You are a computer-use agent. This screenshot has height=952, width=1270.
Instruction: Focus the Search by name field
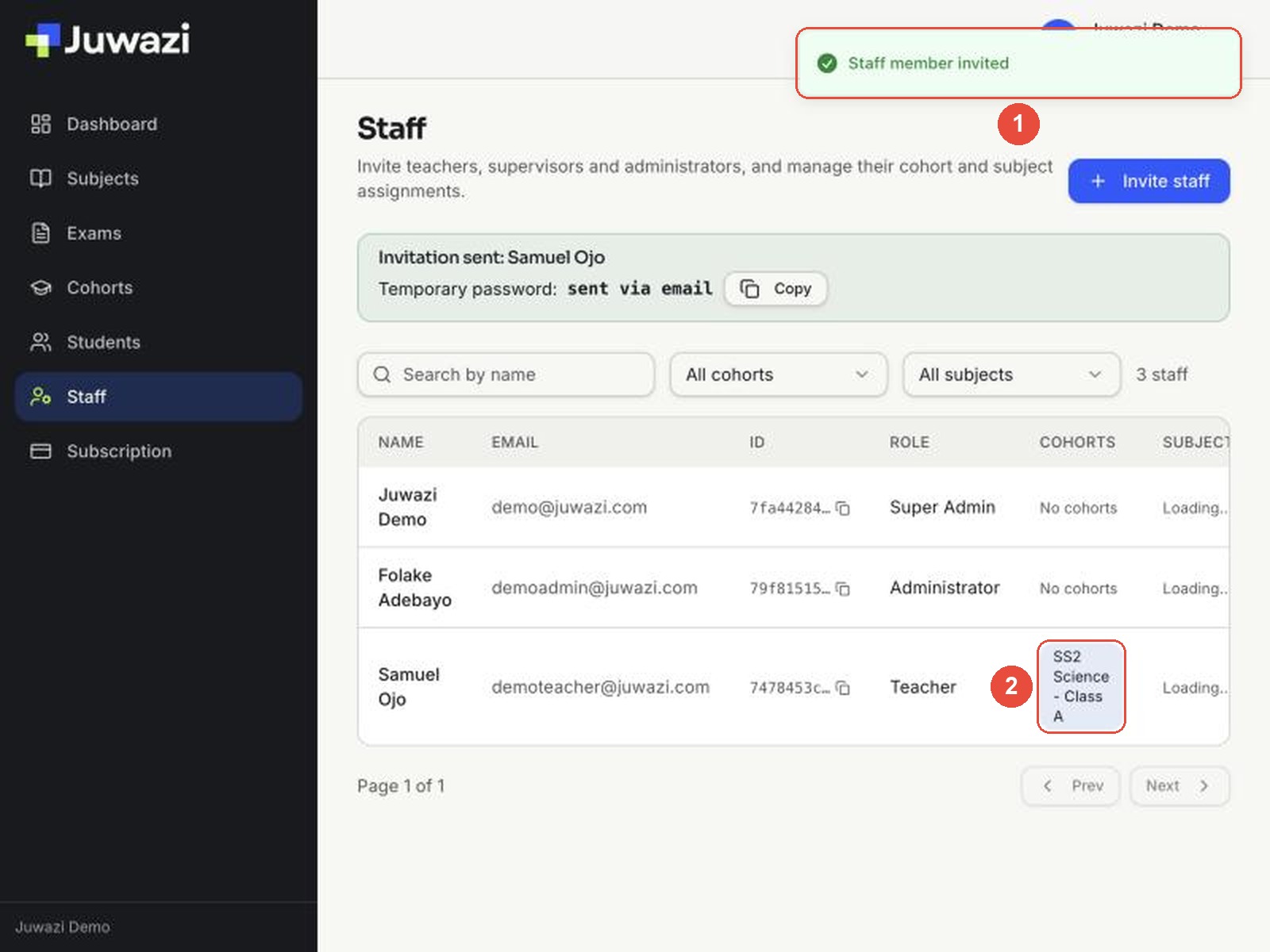click(x=506, y=374)
